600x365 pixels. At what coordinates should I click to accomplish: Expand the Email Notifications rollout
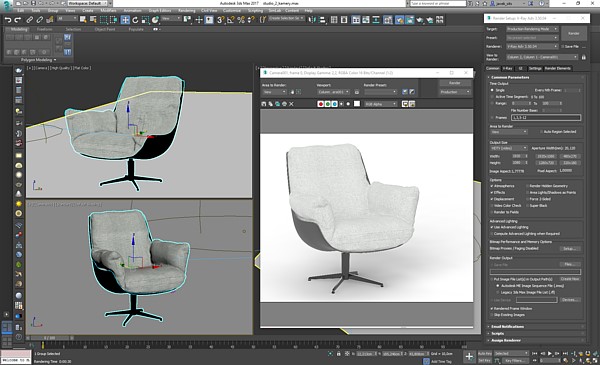535,326
